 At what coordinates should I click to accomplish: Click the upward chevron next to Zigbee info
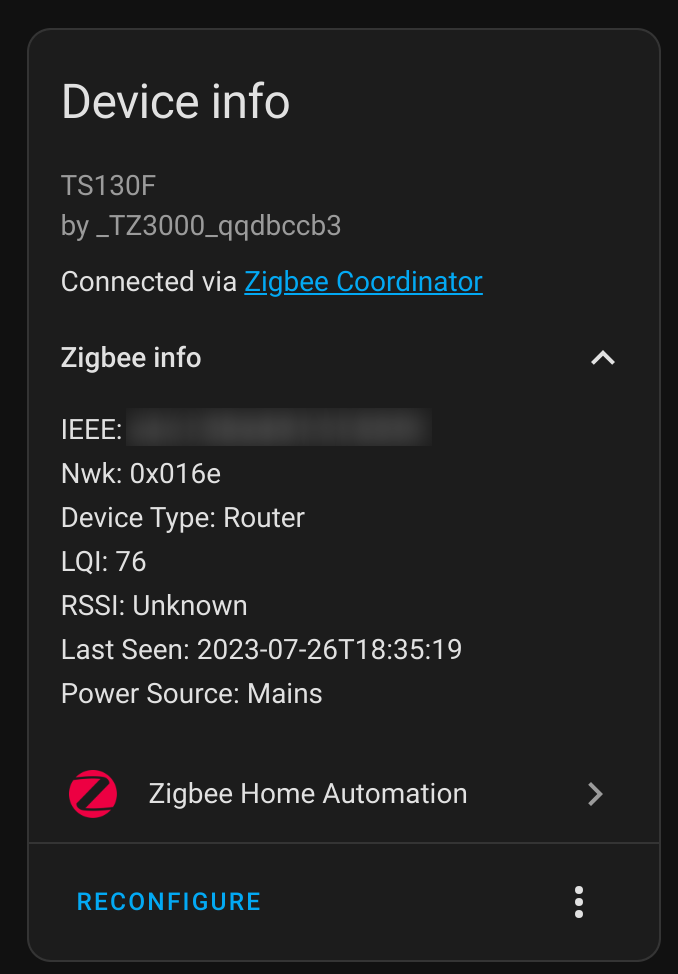(x=603, y=357)
